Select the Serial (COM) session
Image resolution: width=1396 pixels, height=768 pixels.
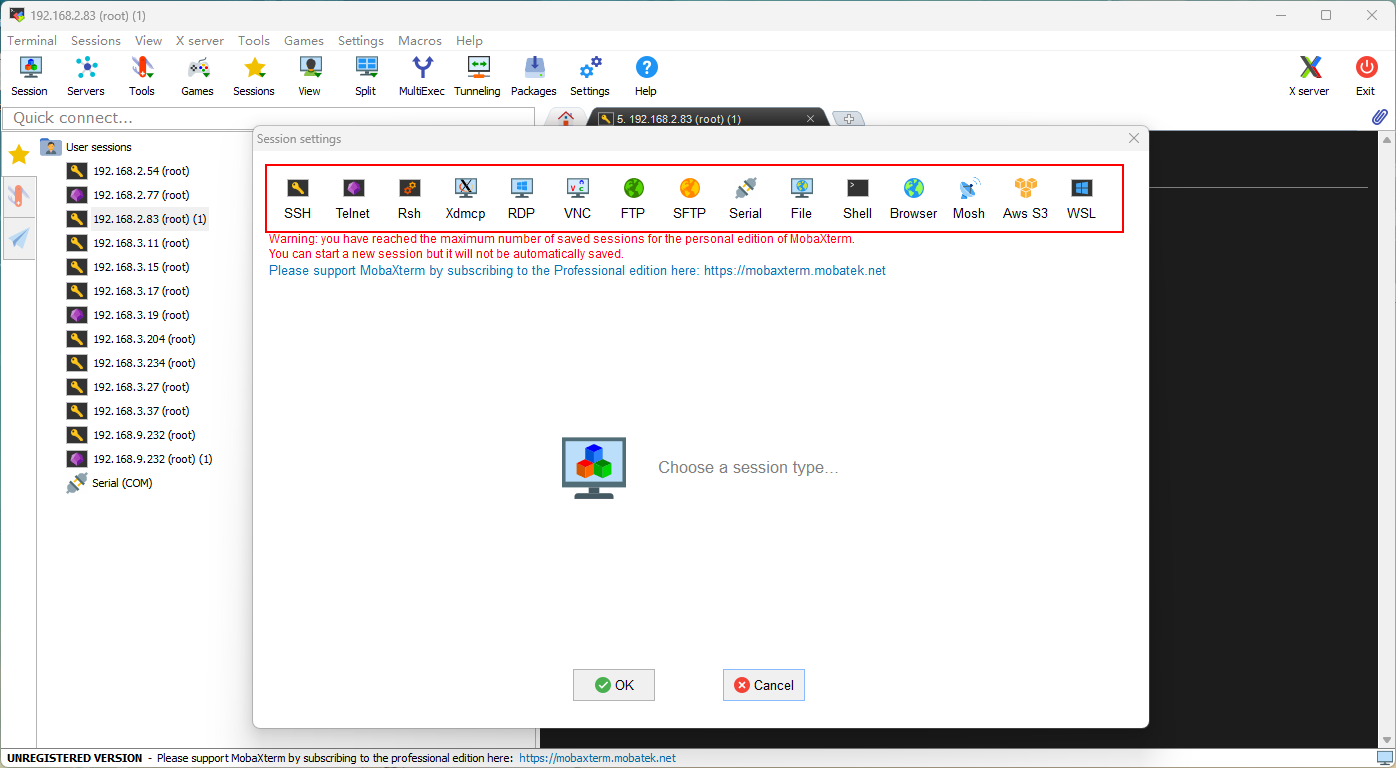pos(110,483)
